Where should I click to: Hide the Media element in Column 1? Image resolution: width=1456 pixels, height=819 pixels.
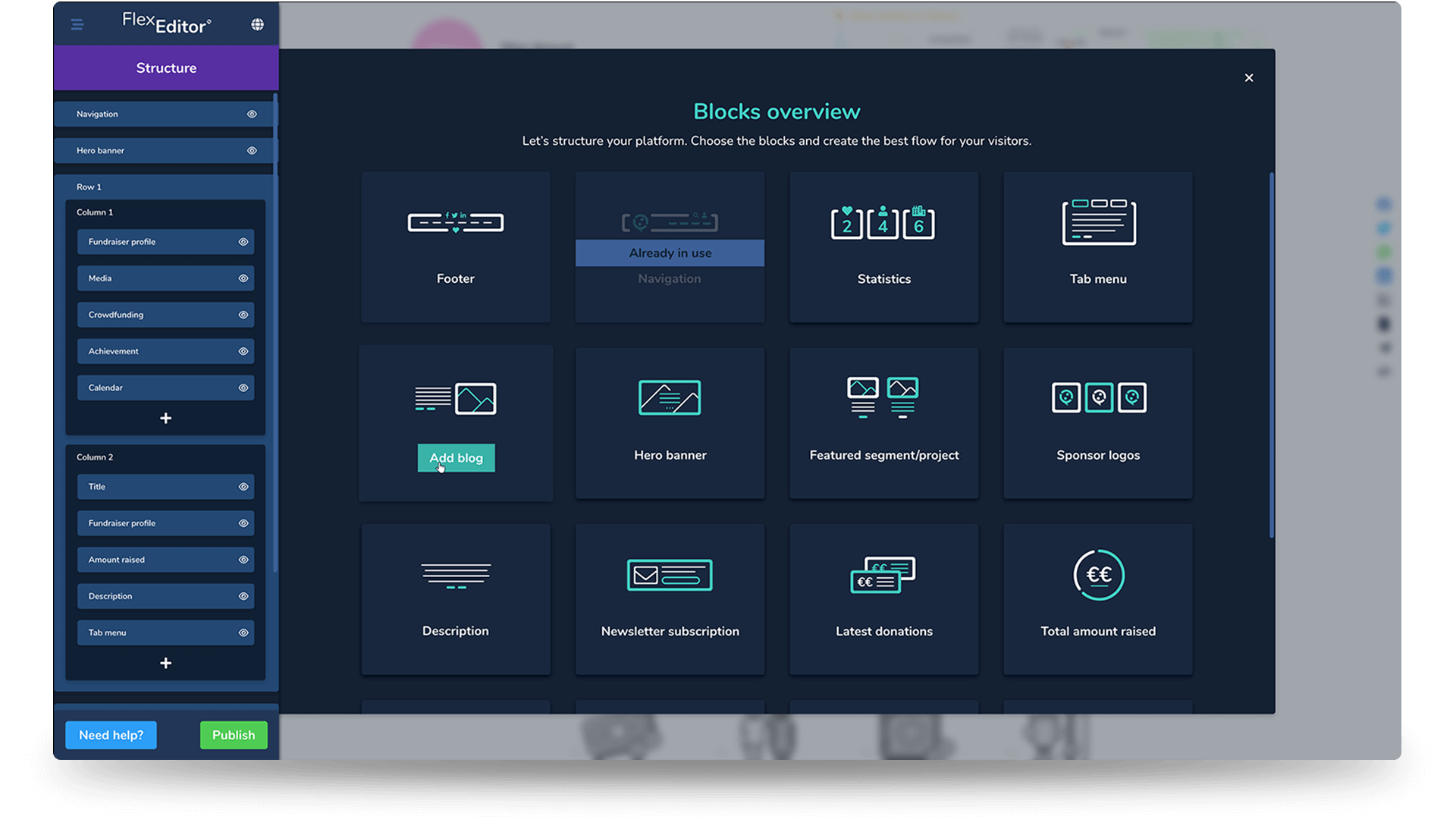(243, 278)
